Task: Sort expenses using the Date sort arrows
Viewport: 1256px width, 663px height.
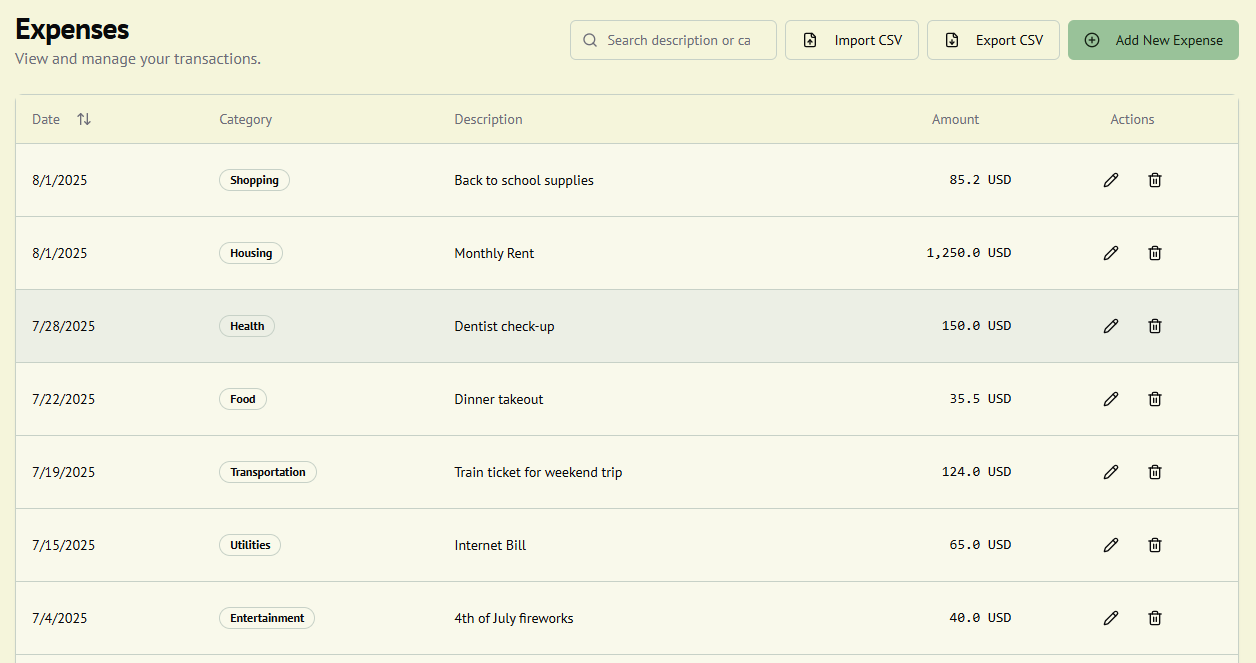Action: (84, 119)
